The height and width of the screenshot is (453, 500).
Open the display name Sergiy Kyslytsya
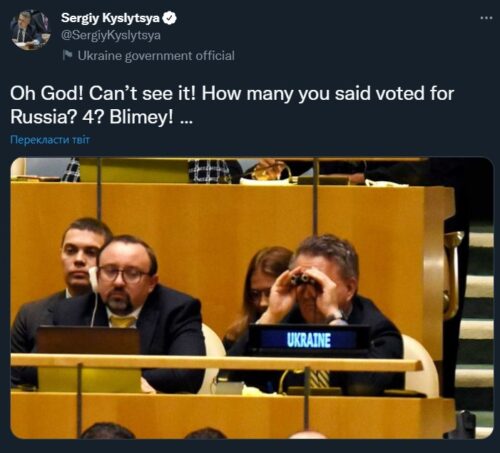pyautogui.click(x=110, y=18)
